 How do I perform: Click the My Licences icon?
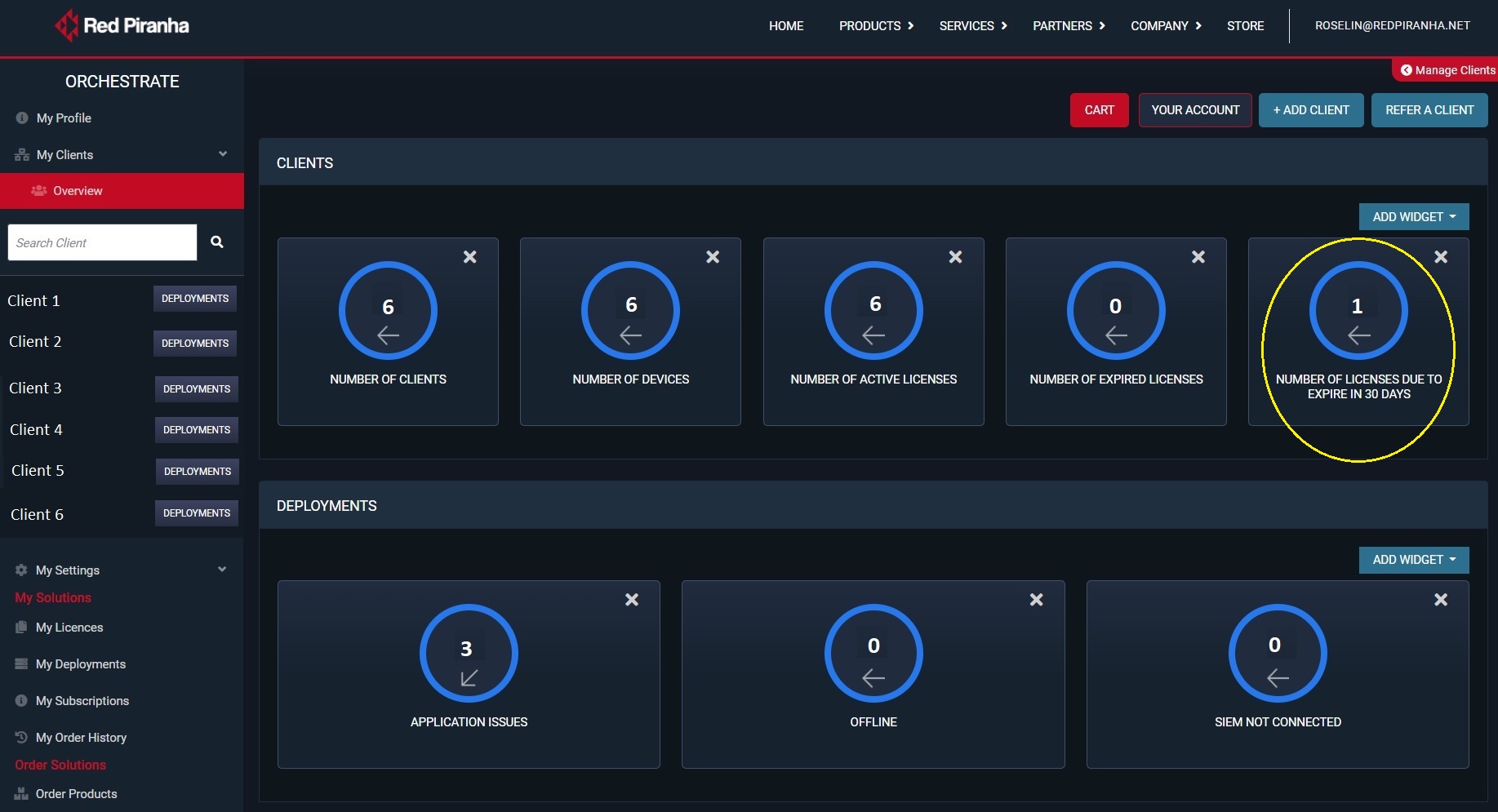[x=21, y=628]
